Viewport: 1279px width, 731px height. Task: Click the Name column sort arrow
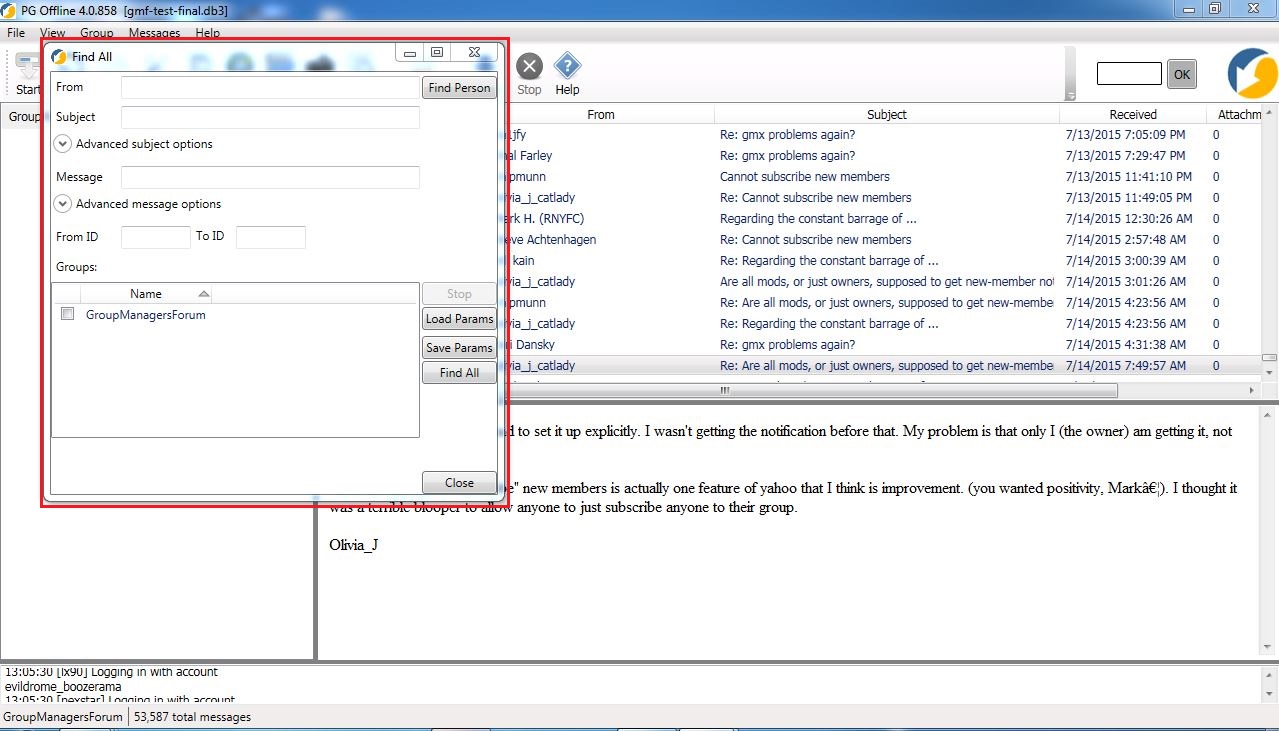click(204, 294)
